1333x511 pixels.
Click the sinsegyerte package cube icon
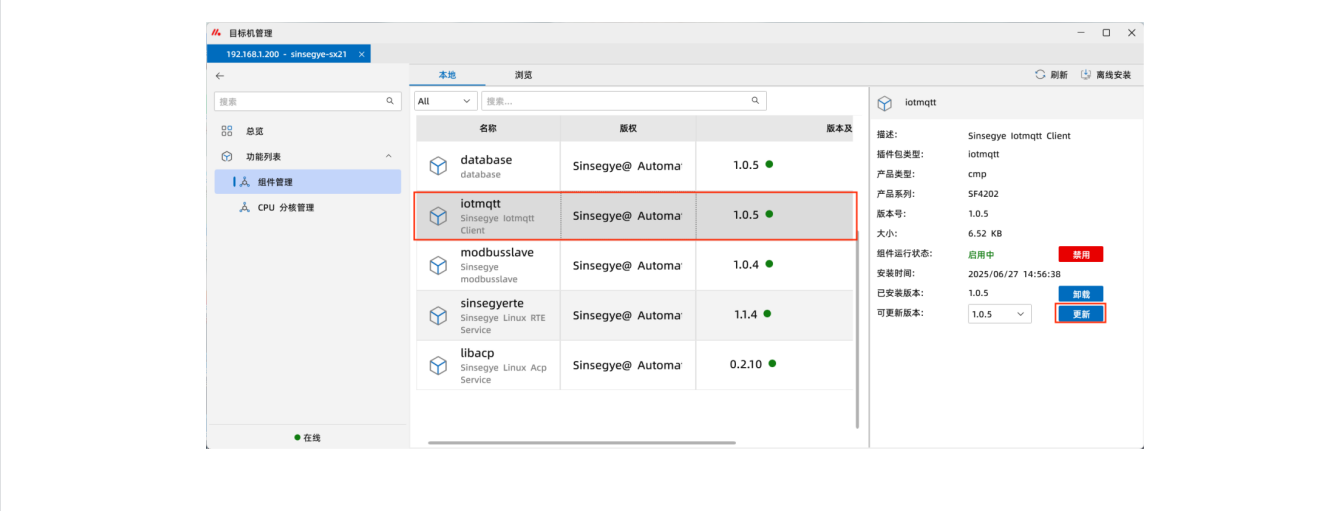[438, 316]
